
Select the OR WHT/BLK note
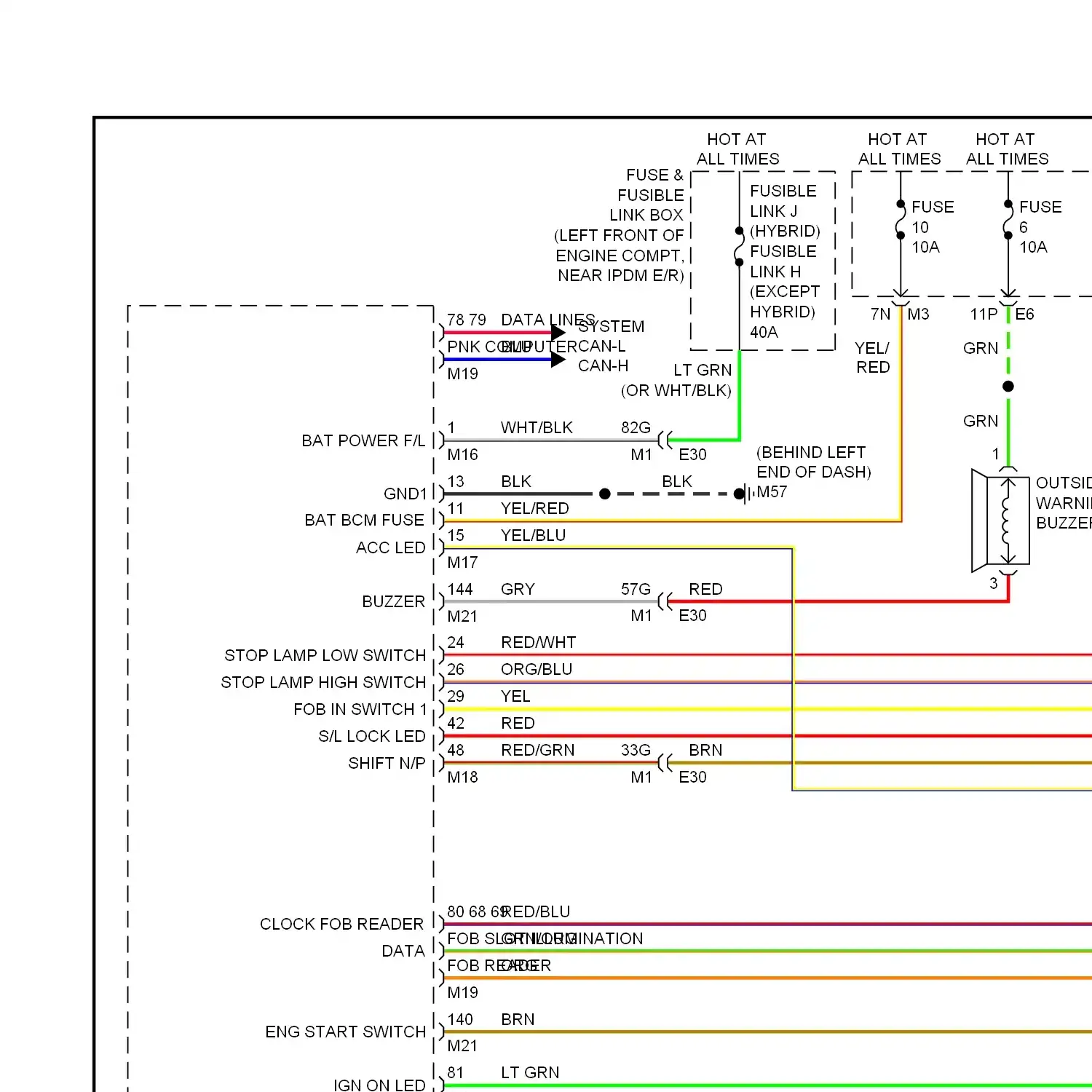click(676, 390)
